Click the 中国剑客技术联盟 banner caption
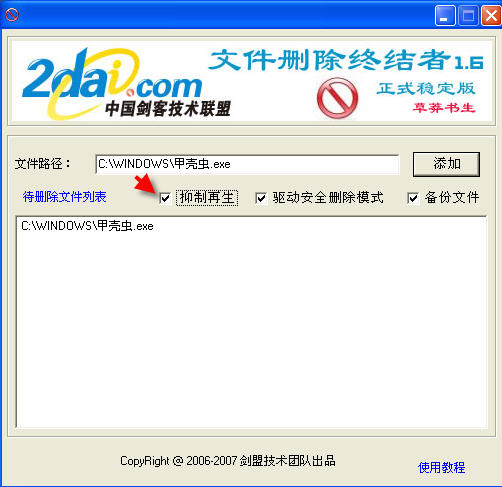 pos(168,109)
